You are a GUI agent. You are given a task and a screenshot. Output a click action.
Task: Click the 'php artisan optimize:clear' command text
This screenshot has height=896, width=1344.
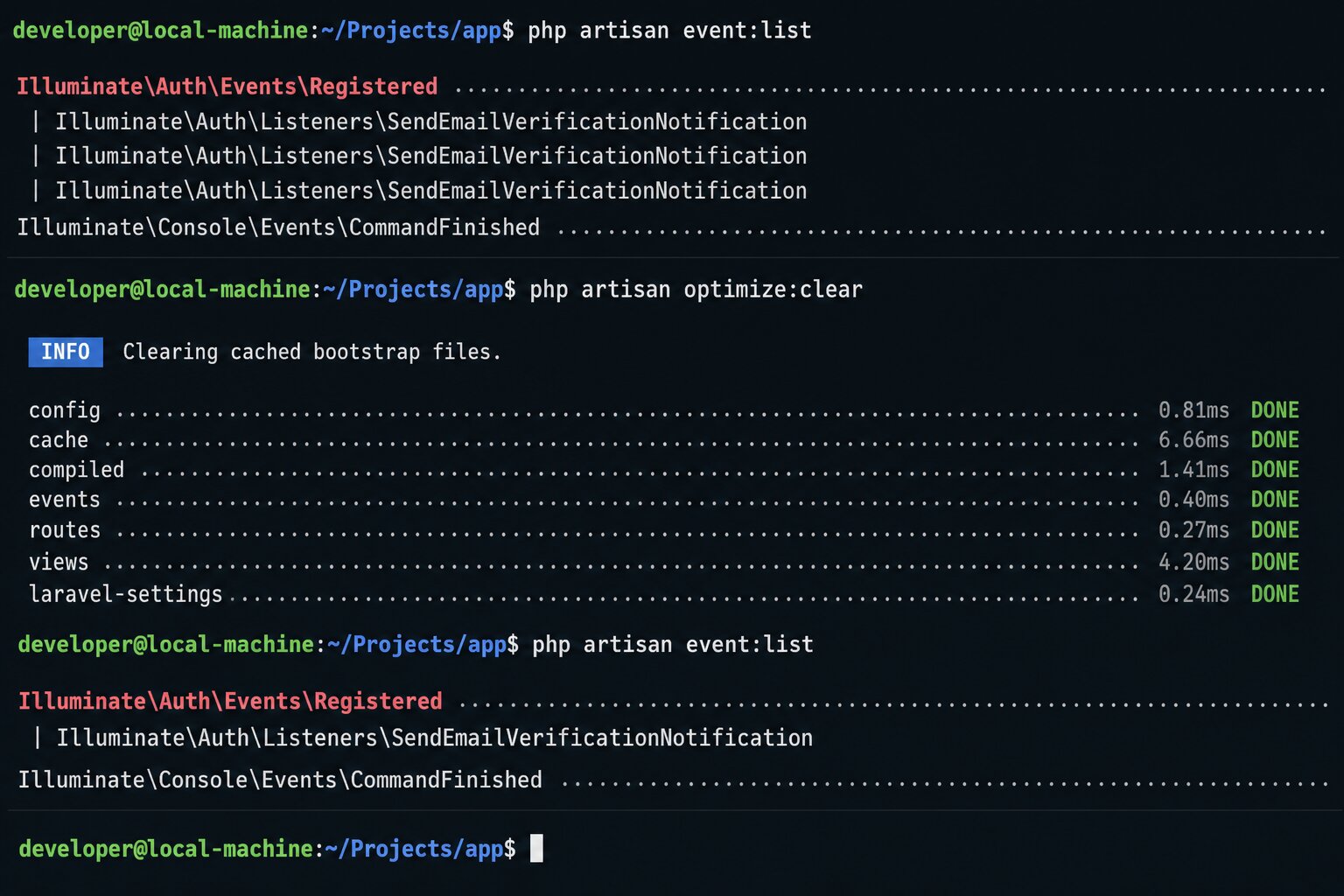point(696,290)
